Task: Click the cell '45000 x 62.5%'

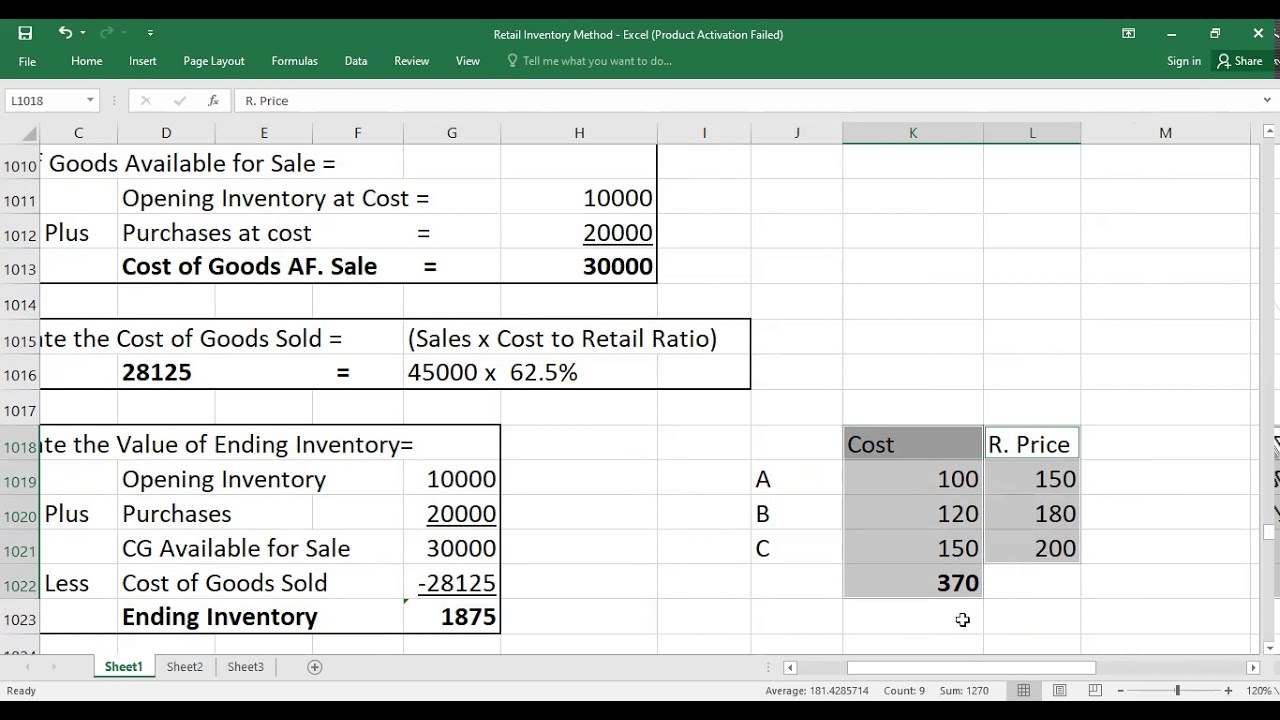Action: [493, 373]
